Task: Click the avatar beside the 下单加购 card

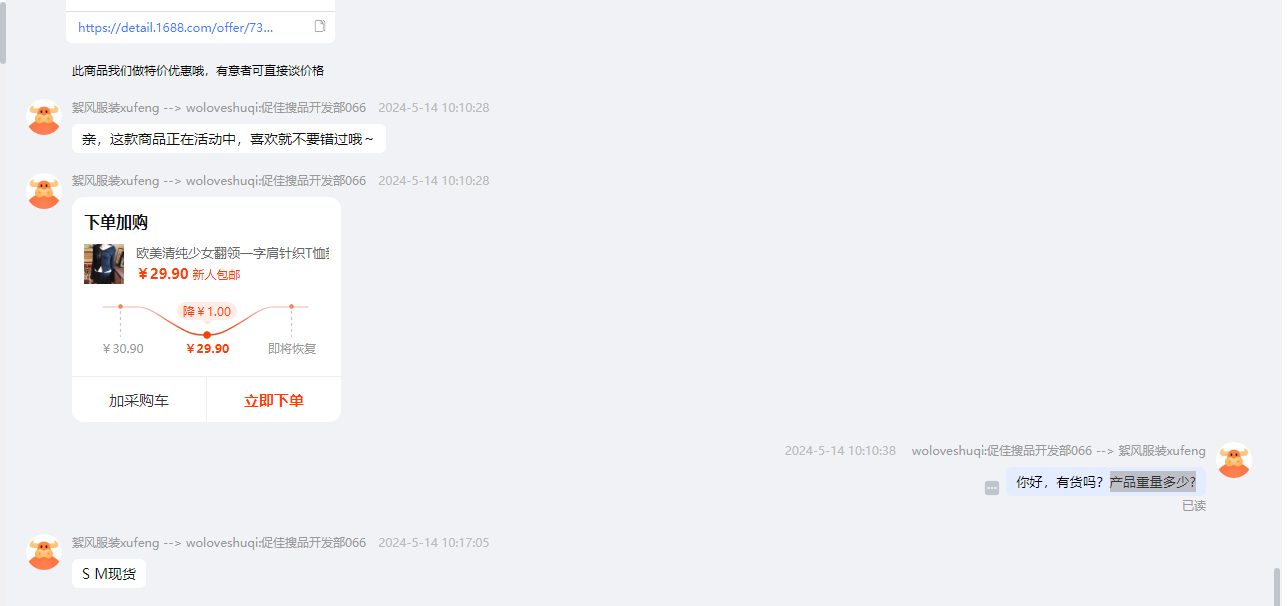Action: click(x=44, y=191)
